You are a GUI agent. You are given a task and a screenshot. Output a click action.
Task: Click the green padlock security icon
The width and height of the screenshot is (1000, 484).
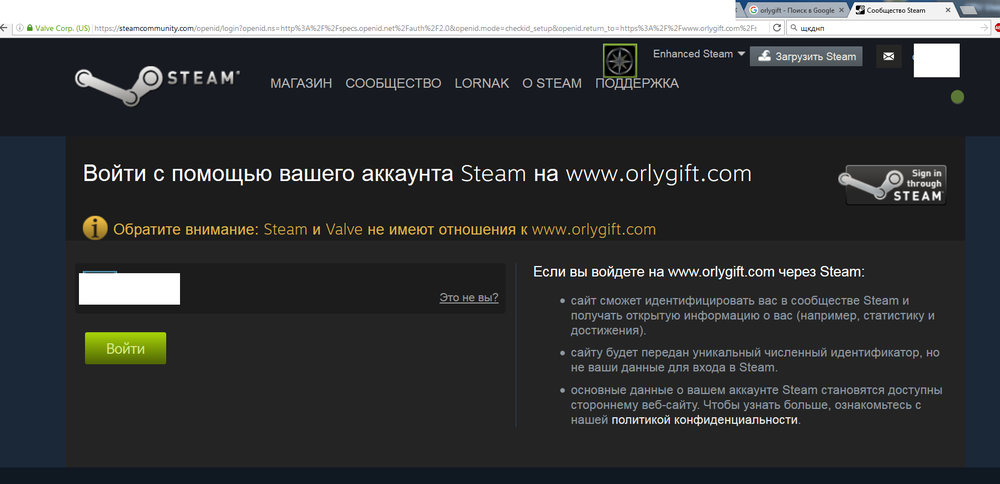coord(31,27)
